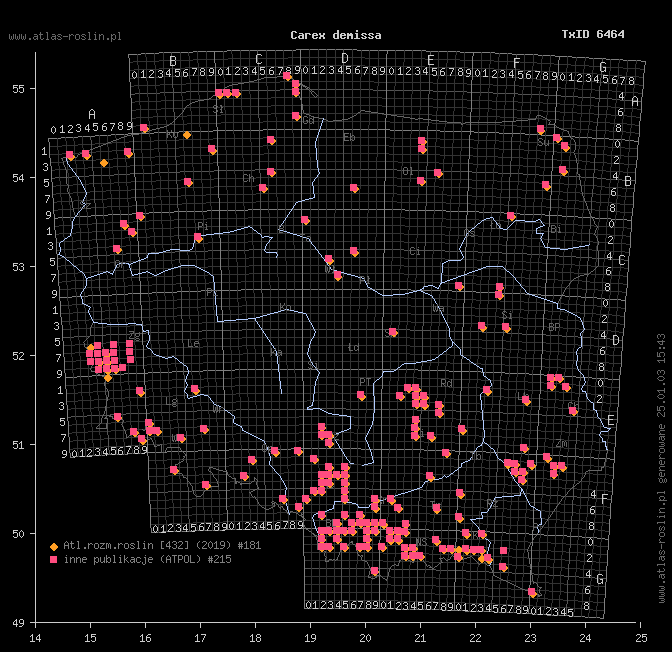Image resolution: width=672 pixels, height=652 pixels.
Task: Click the rotated 'generowane 25.01.03 15:43' timestamp text
Action: (662, 409)
